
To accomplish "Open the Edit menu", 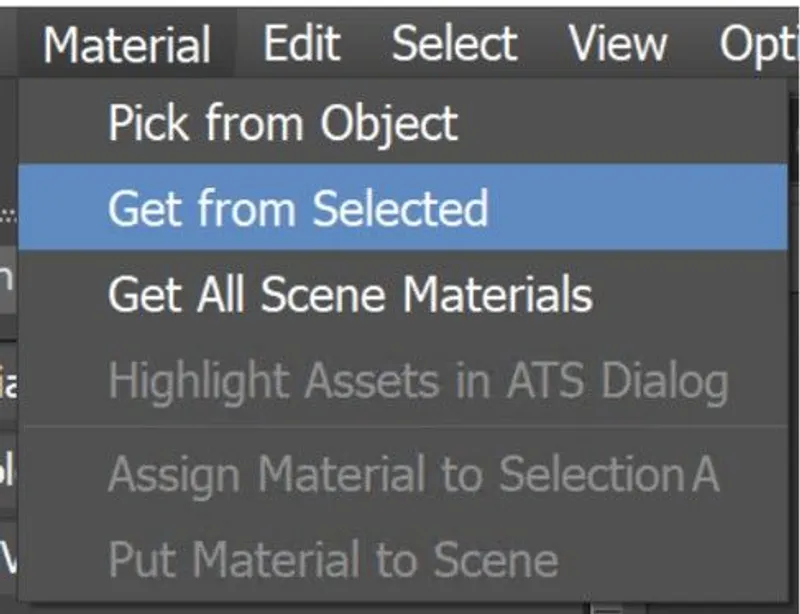I will click(302, 42).
